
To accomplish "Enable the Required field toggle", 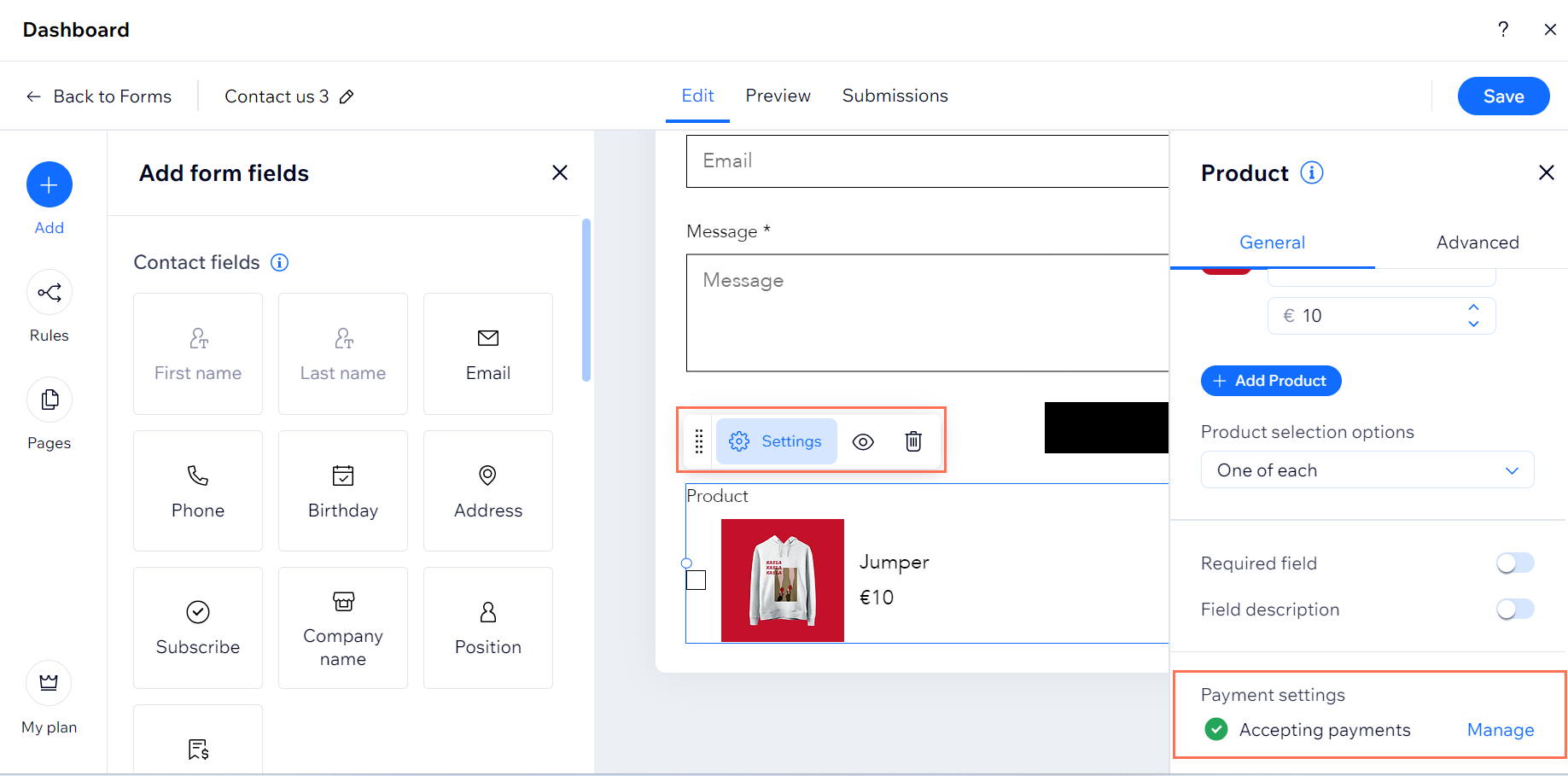I will pyautogui.click(x=1515, y=563).
